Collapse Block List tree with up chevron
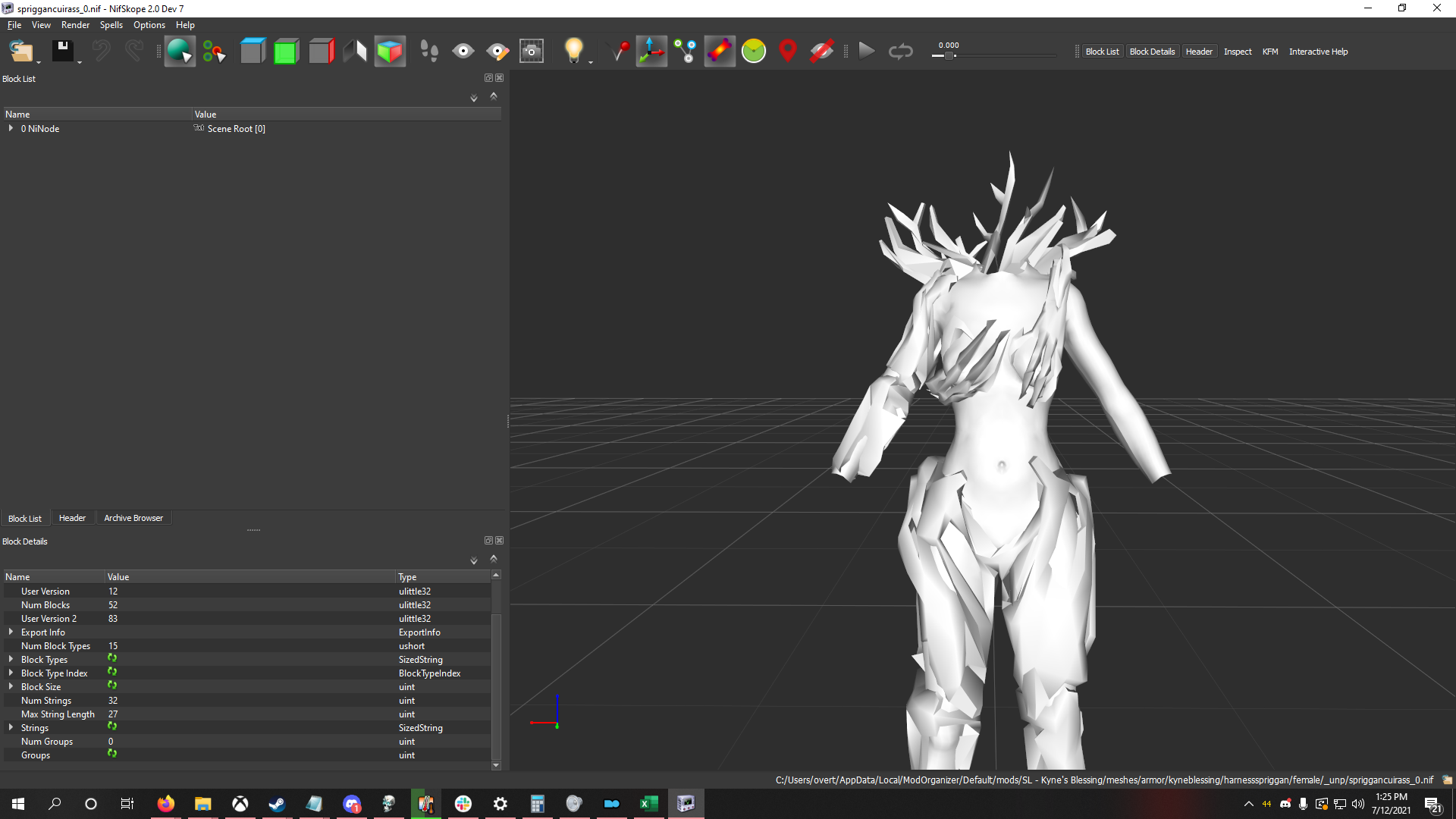The height and width of the screenshot is (819, 1456). click(x=494, y=96)
